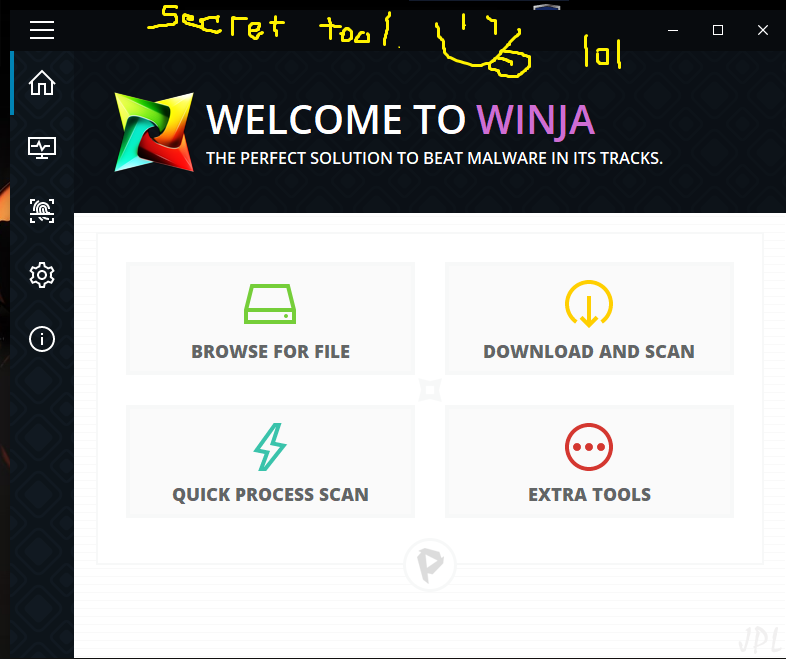The height and width of the screenshot is (659, 786).
Task: Click the Browse For File tile
Action: [x=271, y=318]
